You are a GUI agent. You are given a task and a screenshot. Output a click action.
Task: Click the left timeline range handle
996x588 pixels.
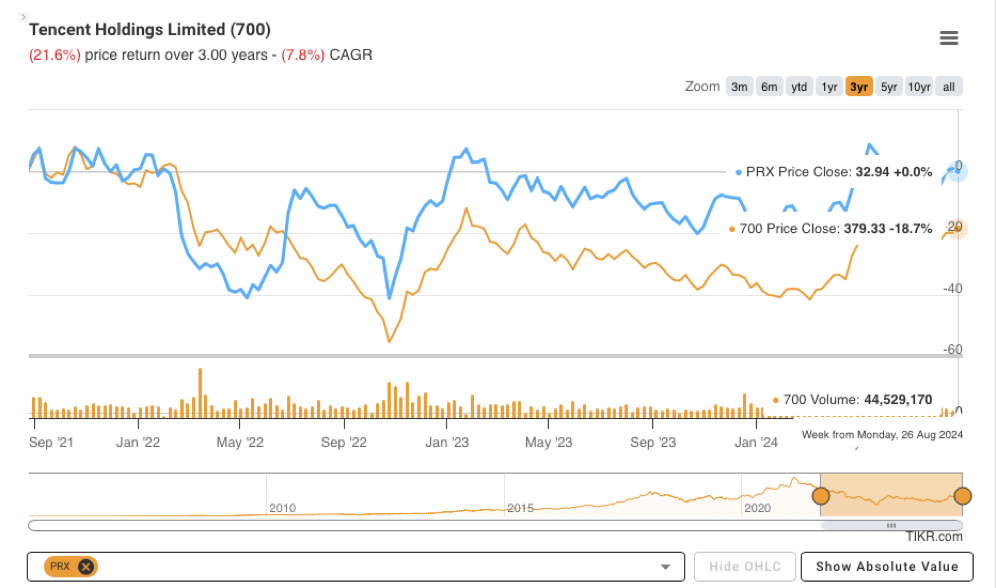[821, 495]
